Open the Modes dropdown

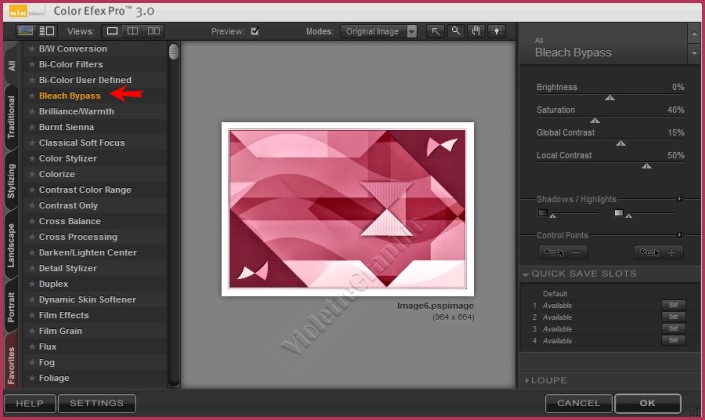[x=412, y=31]
